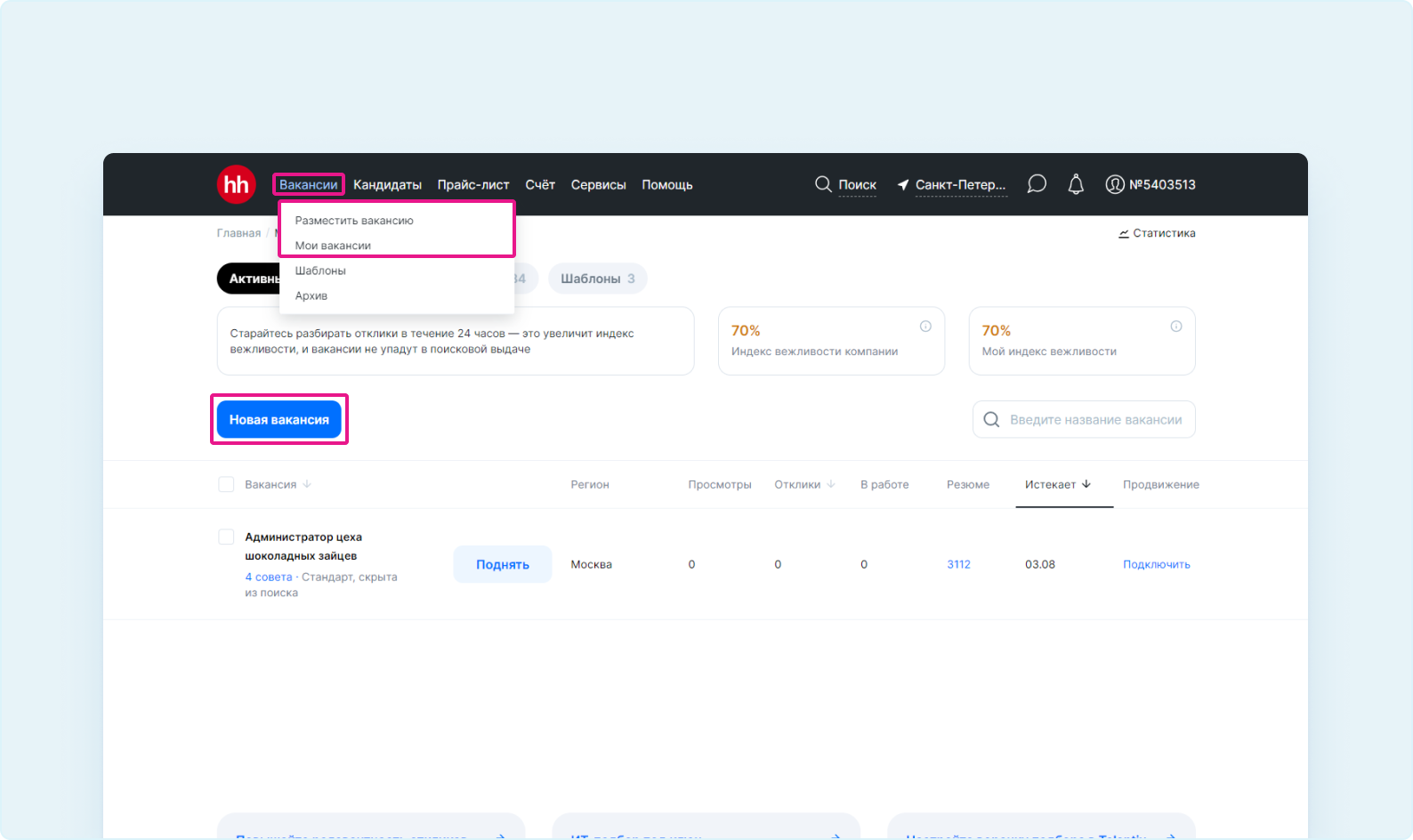Click magnifier icon in vacancy name search field
This screenshot has width=1413, height=840.
[991, 419]
